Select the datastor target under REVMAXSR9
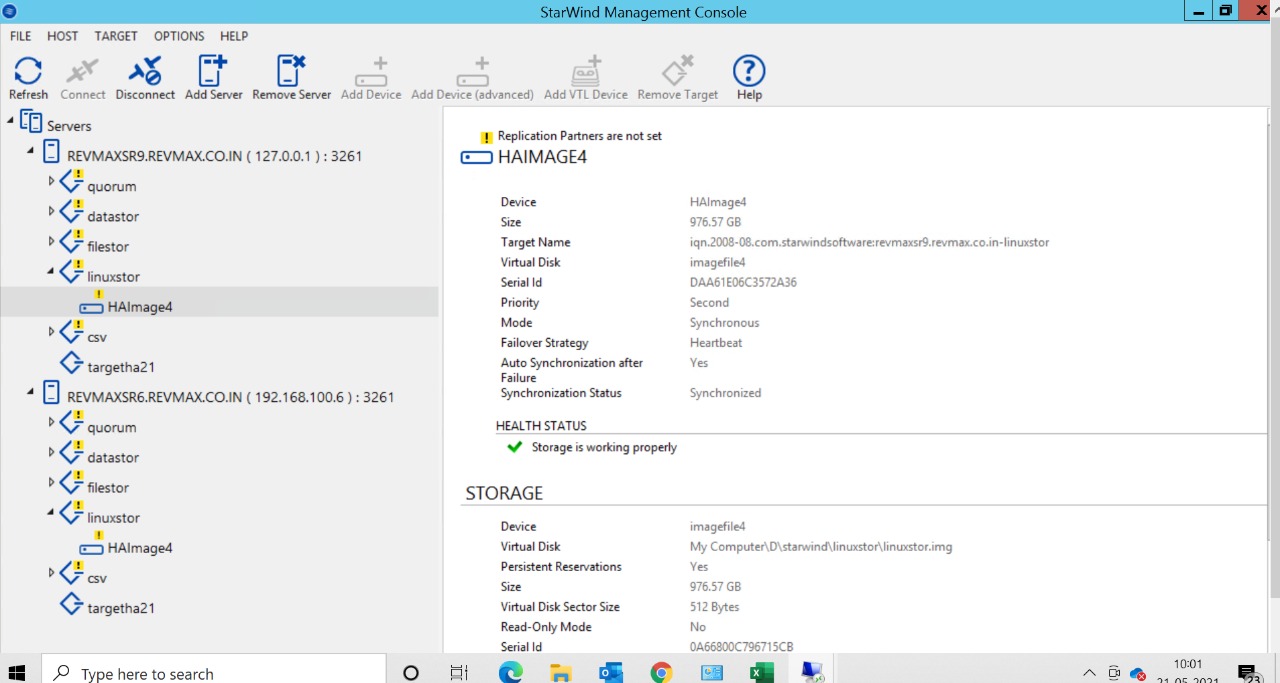 [113, 216]
